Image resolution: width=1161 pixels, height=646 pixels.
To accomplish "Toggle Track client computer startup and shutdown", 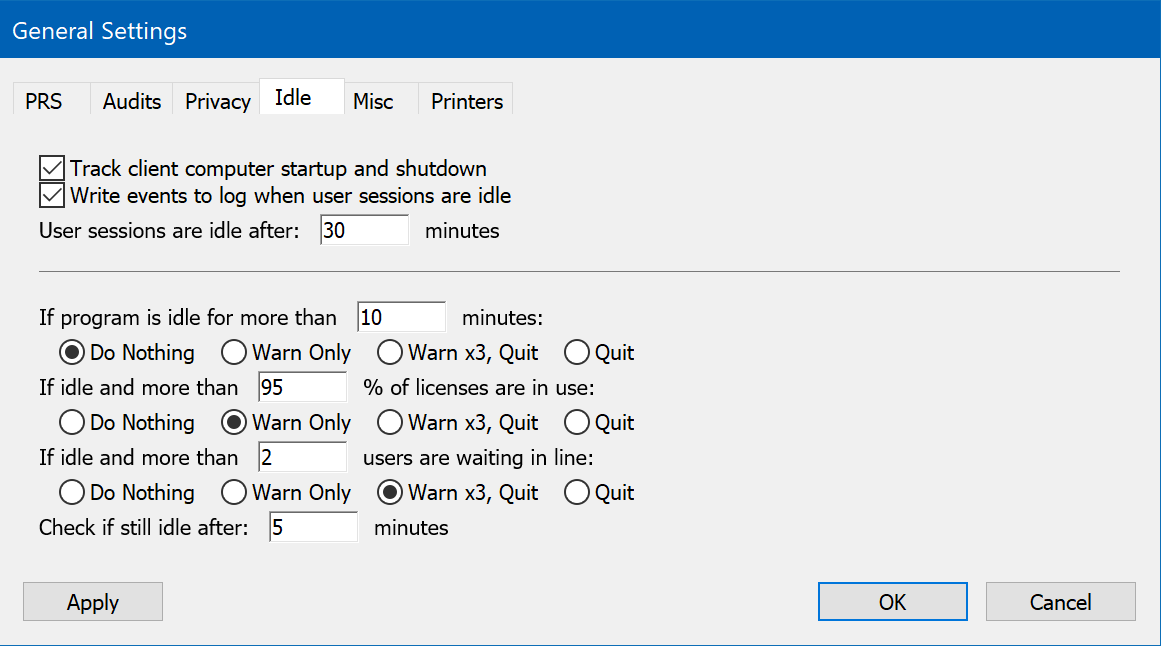I will pos(52,169).
